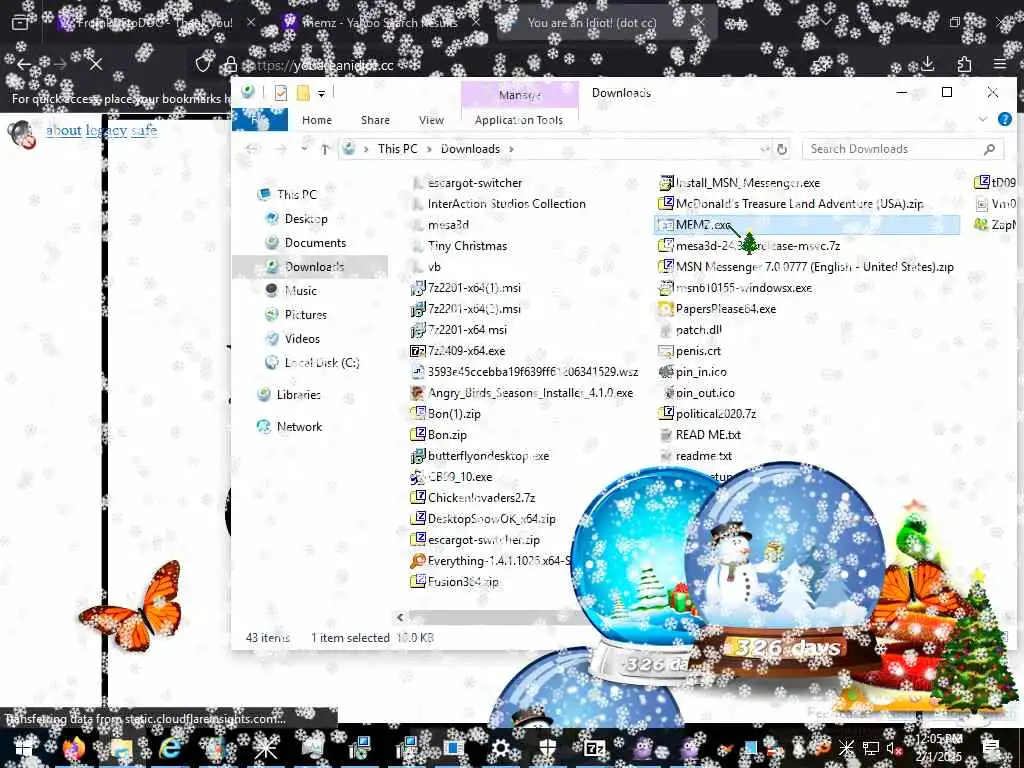This screenshot has width=1024, height=768.
Task: Open Firefox hamburger application menu
Action: click(x=1000, y=64)
